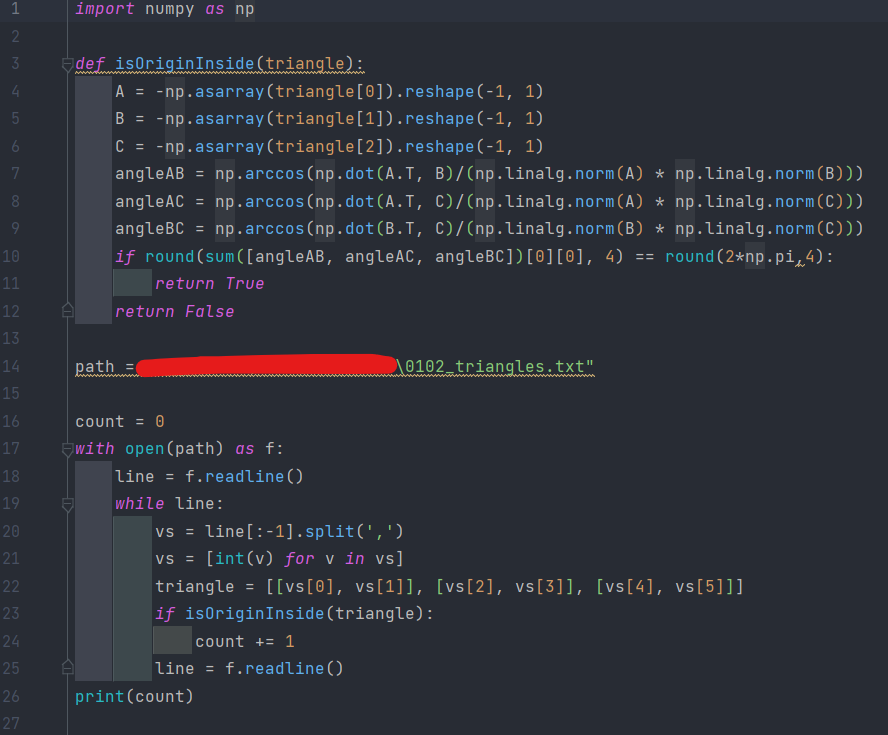Collapse the isOriginInside function fold marker
Image resolution: width=888 pixels, height=735 pixels.
coord(68,65)
